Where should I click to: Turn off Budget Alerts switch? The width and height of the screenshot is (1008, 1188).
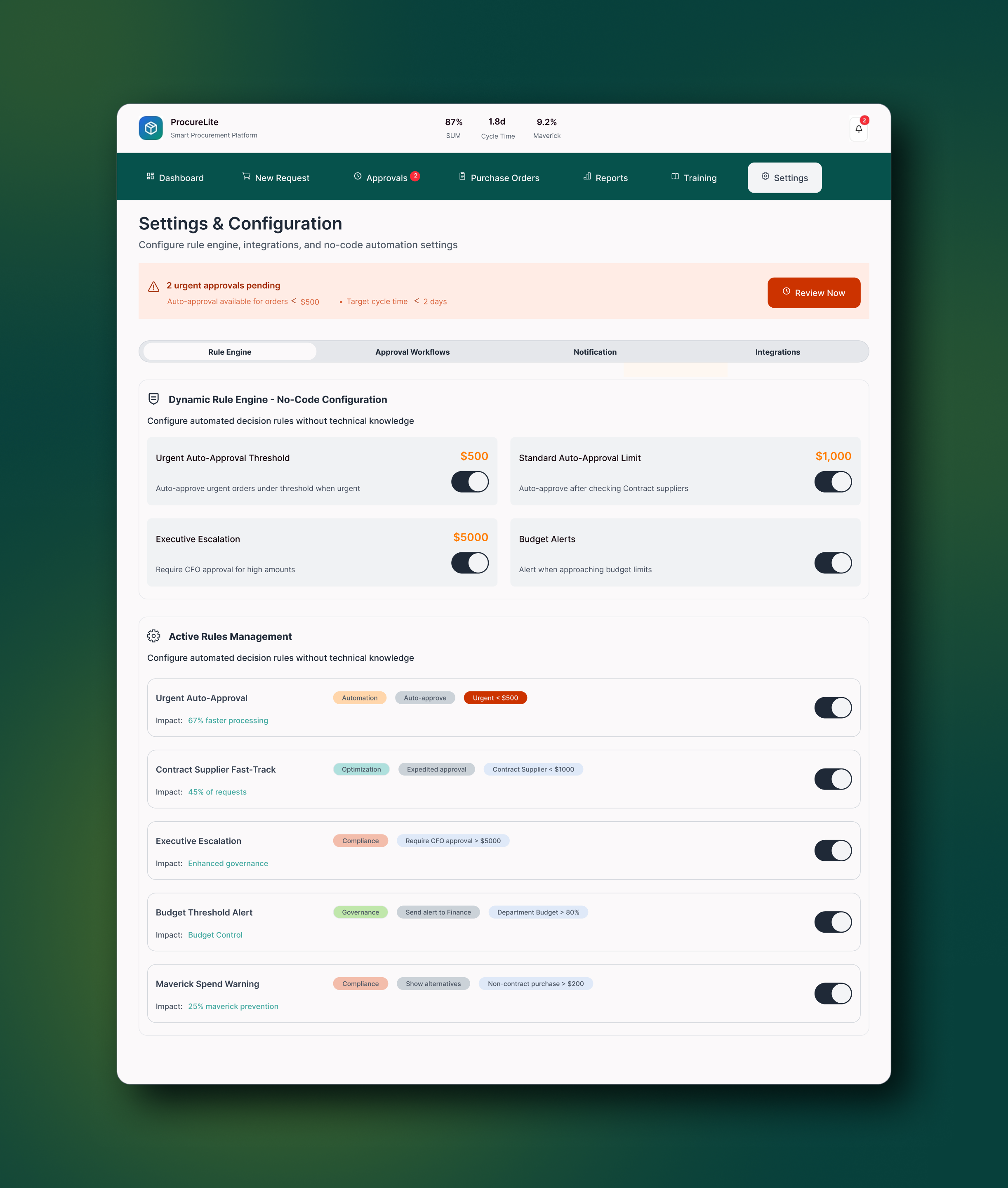point(833,563)
